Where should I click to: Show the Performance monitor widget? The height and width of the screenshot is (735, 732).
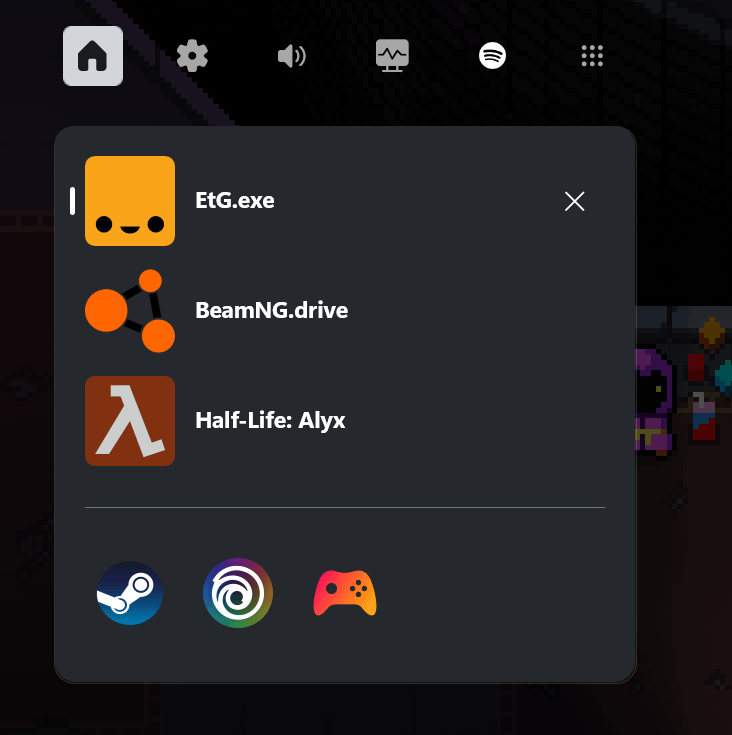tap(392, 56)
